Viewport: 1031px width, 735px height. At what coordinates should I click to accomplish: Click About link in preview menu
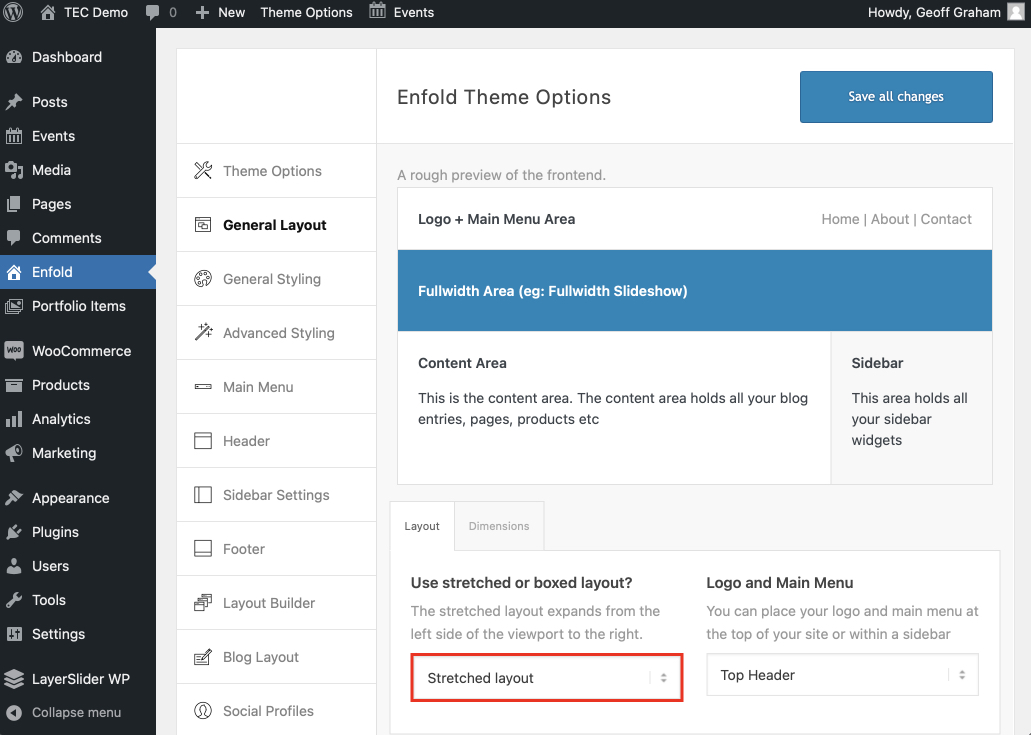pyautogui.click(x=890, y=219)
